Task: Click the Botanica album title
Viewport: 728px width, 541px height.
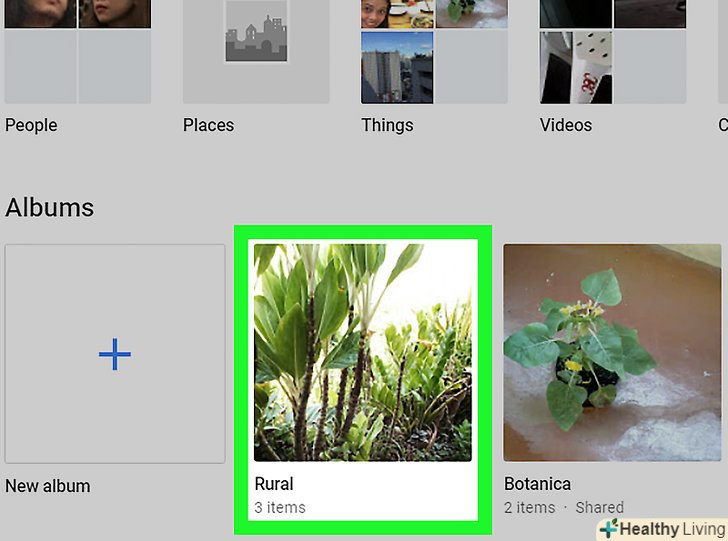Action: pyautogui.click(x=537, y=484)
